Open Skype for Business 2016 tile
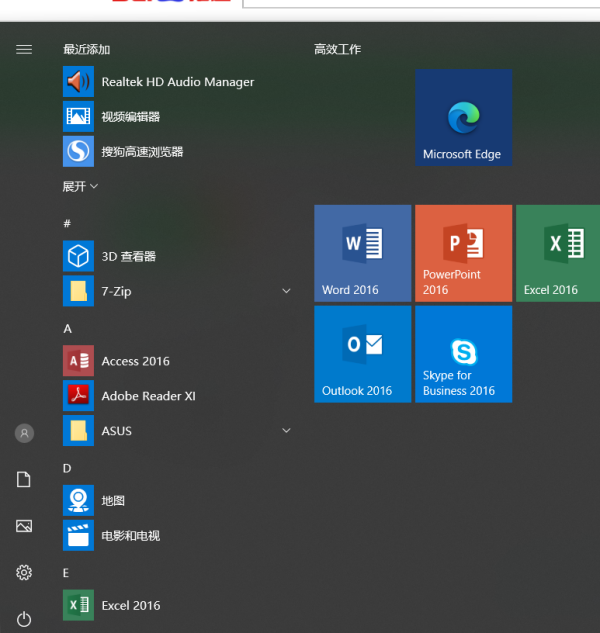Image resolution: width=600 pixels, height=633 pixels. pyautogui.click(x=463, y=354)
